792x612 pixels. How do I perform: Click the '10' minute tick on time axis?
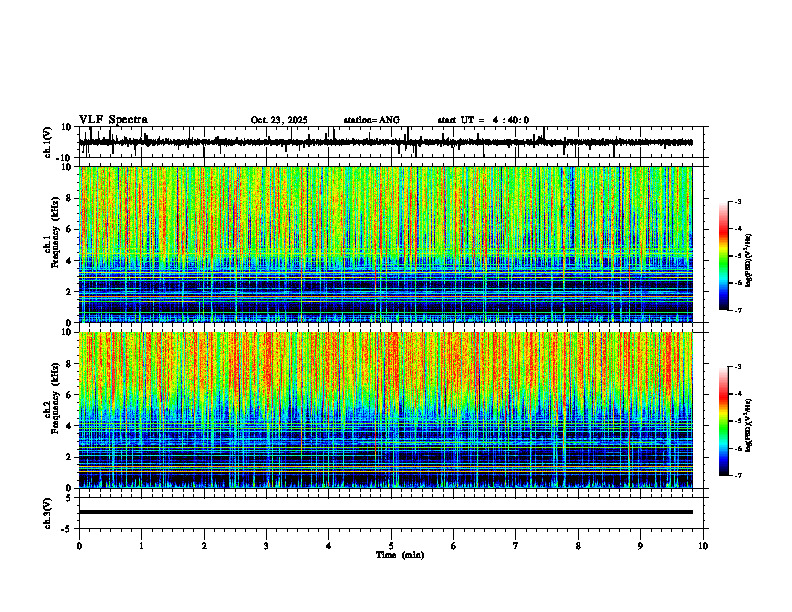[703, 546]
